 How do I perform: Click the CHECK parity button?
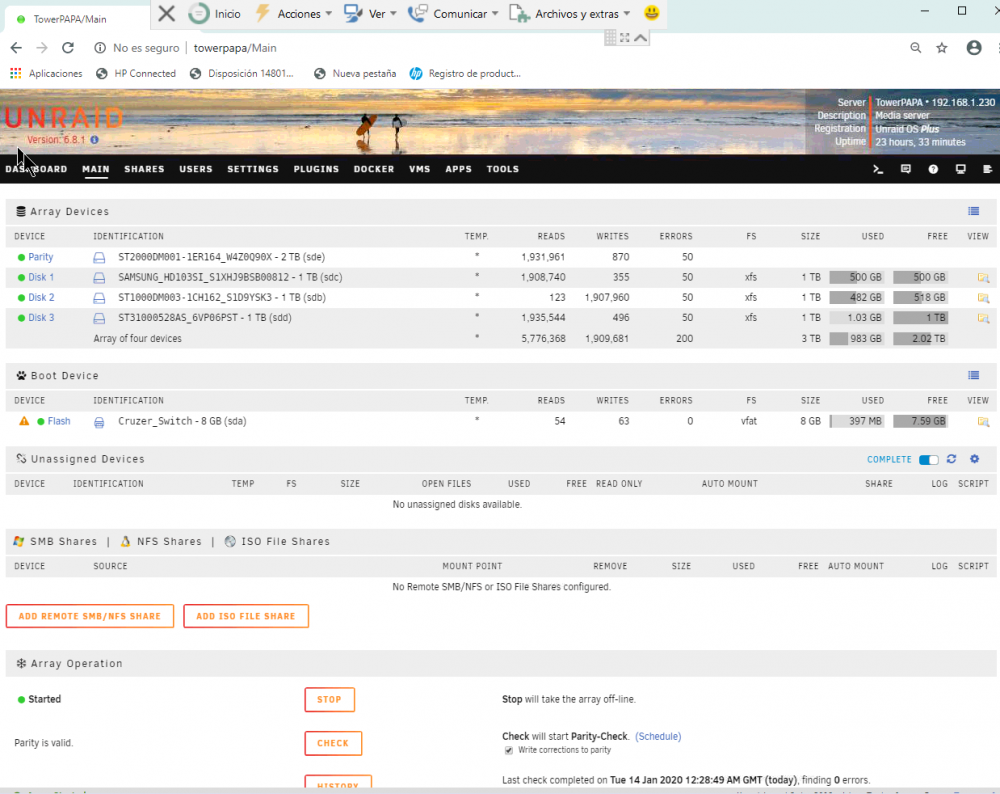point(333,744)
